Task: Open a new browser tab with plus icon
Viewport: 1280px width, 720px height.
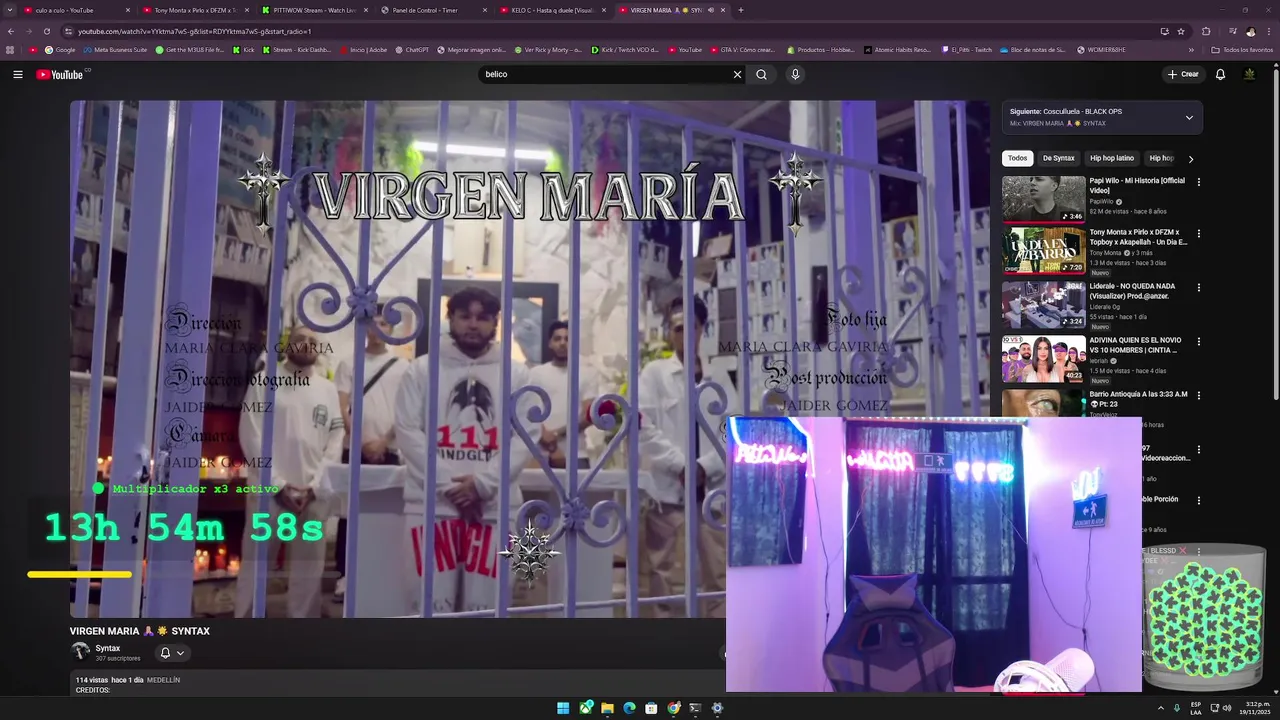Action: (740, 10)
